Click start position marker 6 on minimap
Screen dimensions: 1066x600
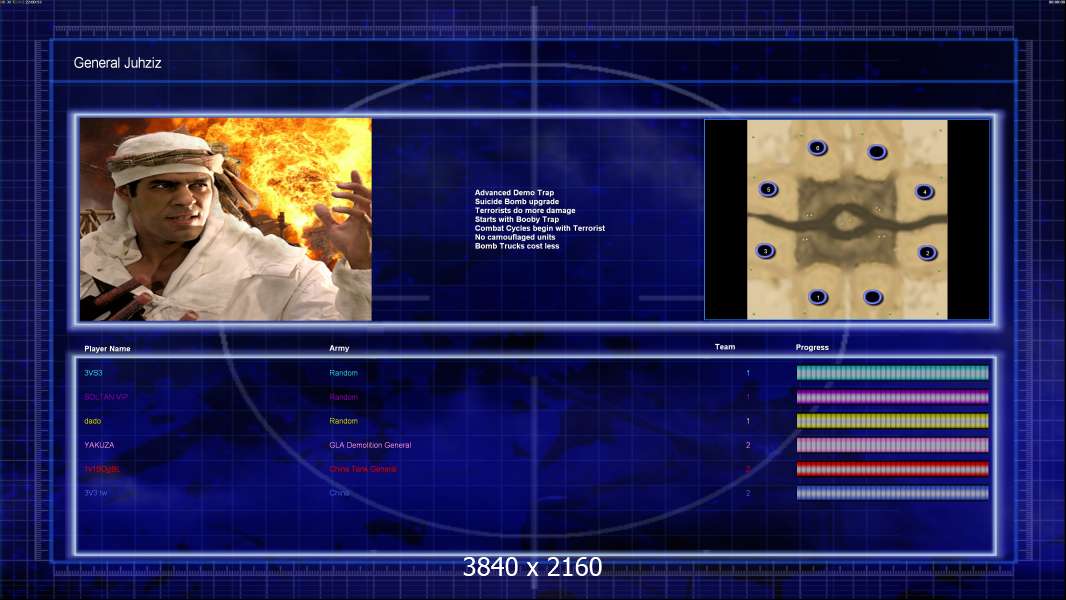817,147
